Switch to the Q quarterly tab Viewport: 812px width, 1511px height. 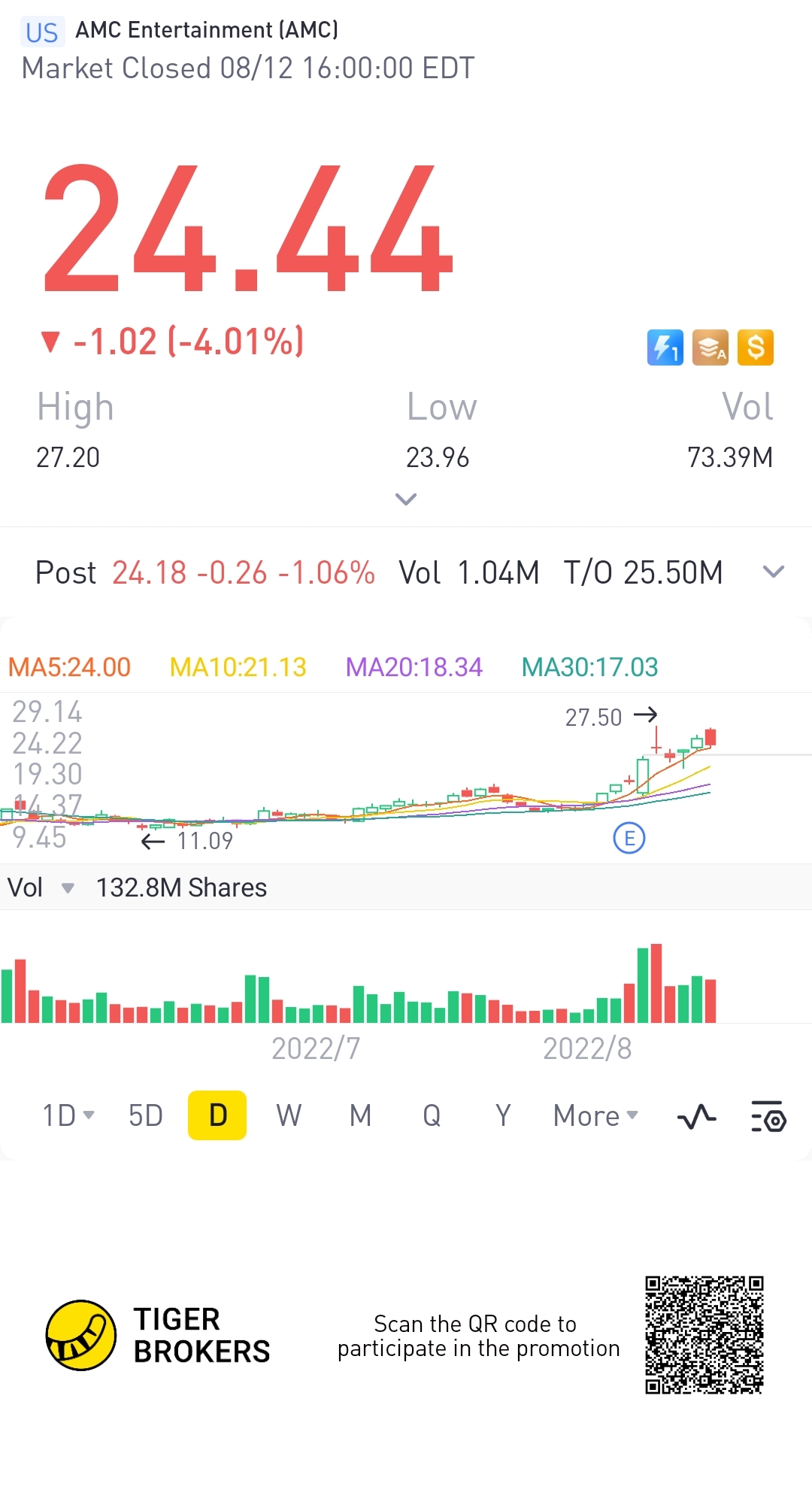(432, 1115)
